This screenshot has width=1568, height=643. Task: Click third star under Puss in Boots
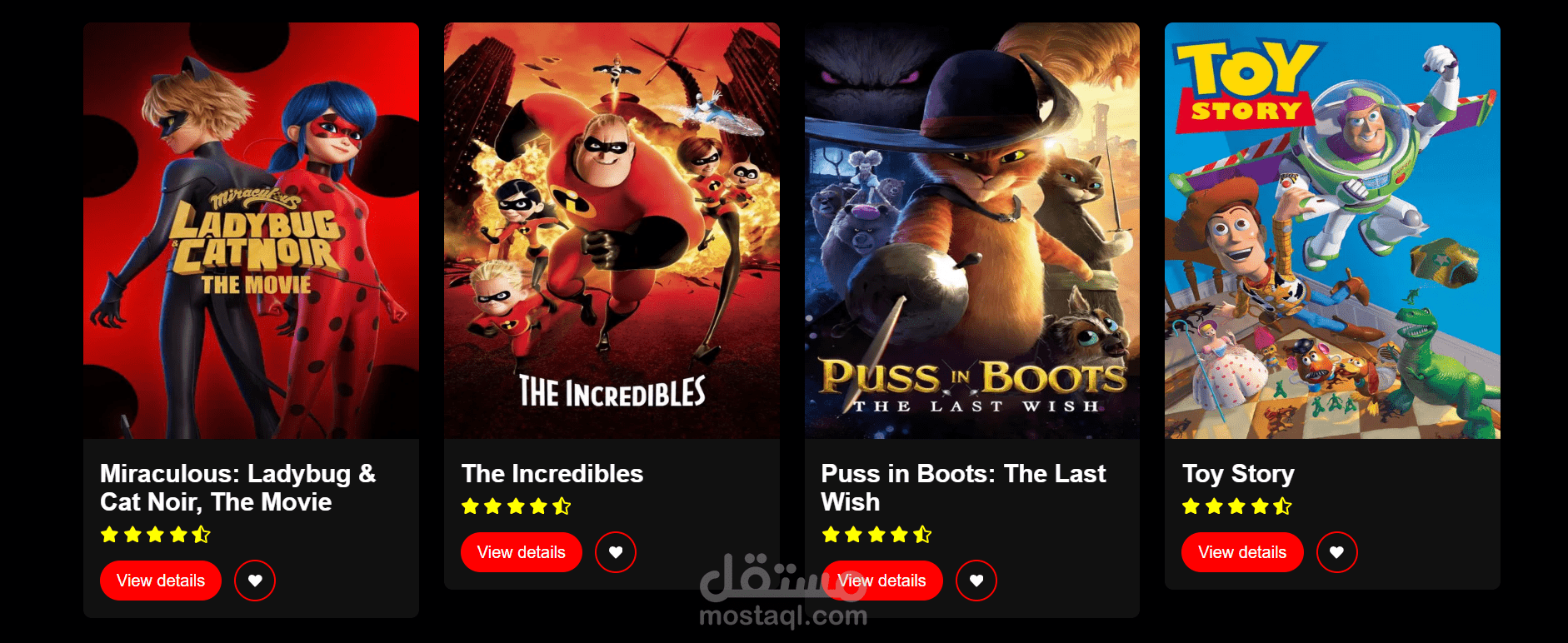876,535
